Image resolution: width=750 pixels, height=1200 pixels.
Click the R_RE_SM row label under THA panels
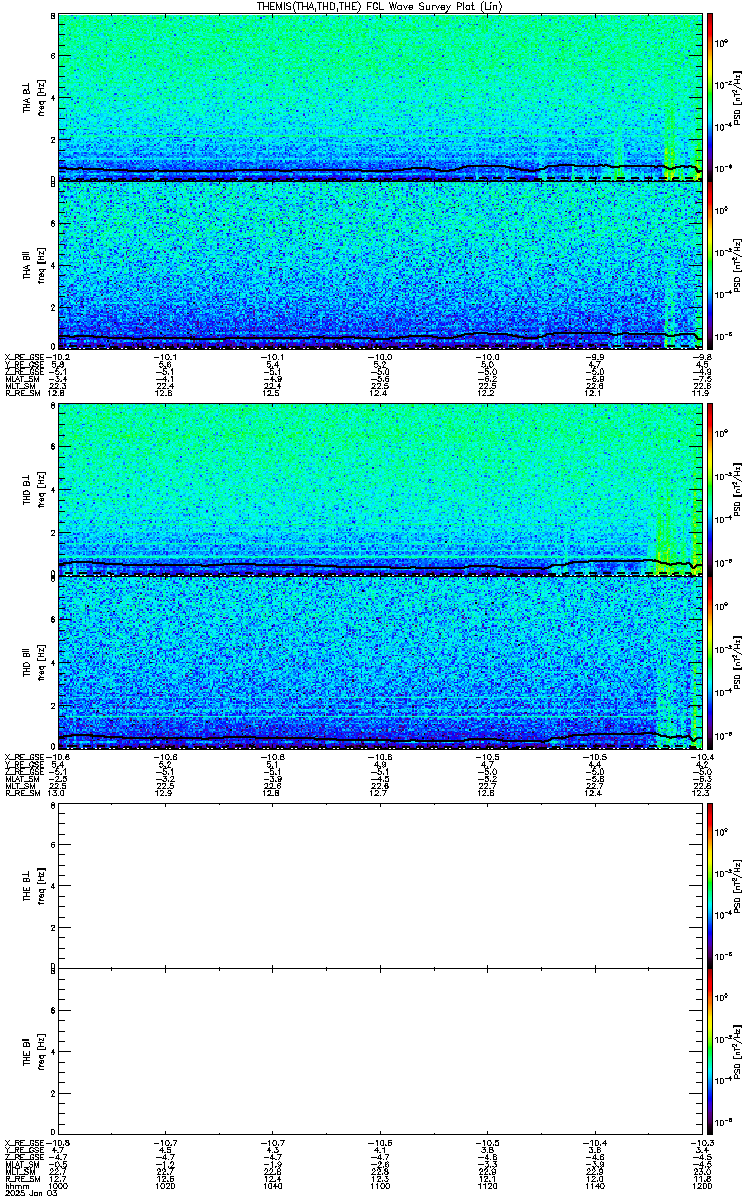pos(21,393)
